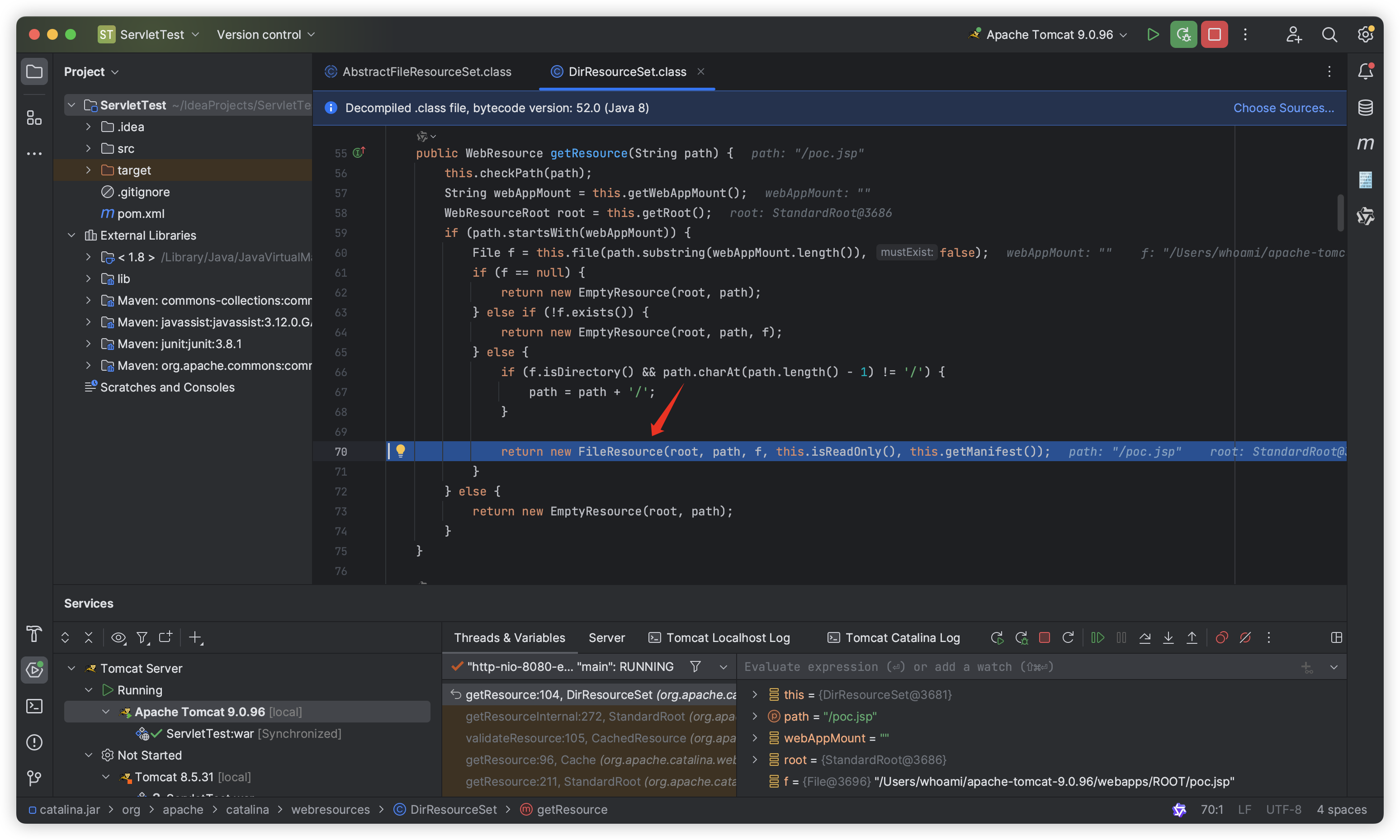The image size is (1400, 840).
Task: Collapse all services in Services toolbar
Action: click(88, 637)
